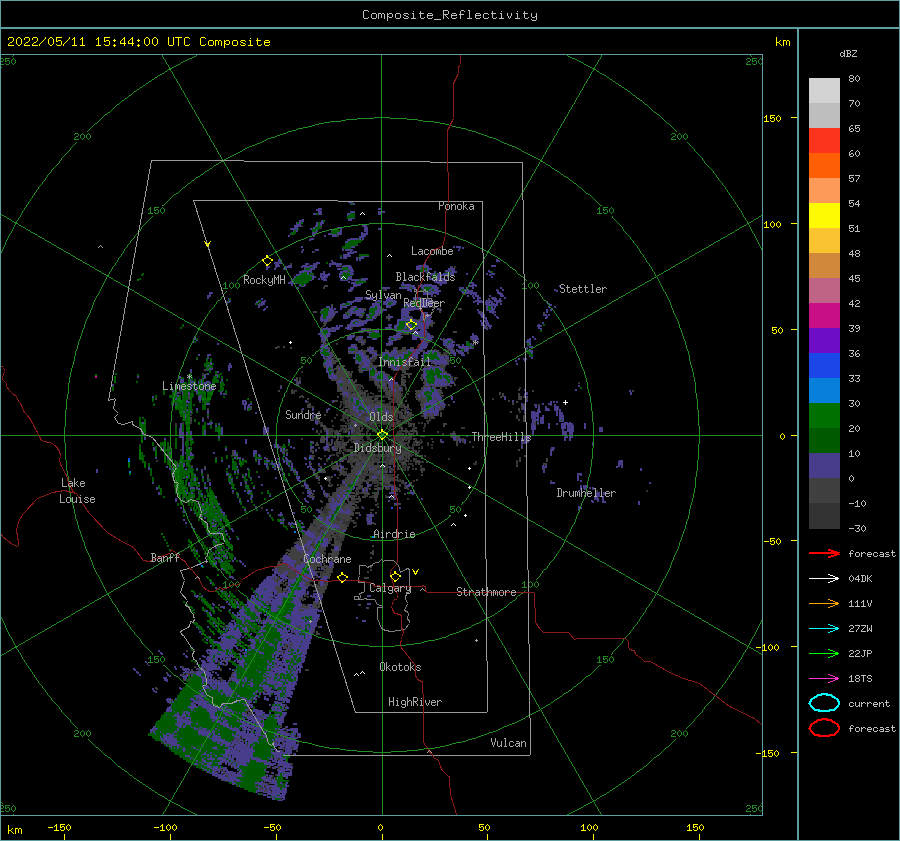Select the red forecast ellipse legend icon
Screen dimensions: 900x841
pyautogui.click(x=824, y=728)
